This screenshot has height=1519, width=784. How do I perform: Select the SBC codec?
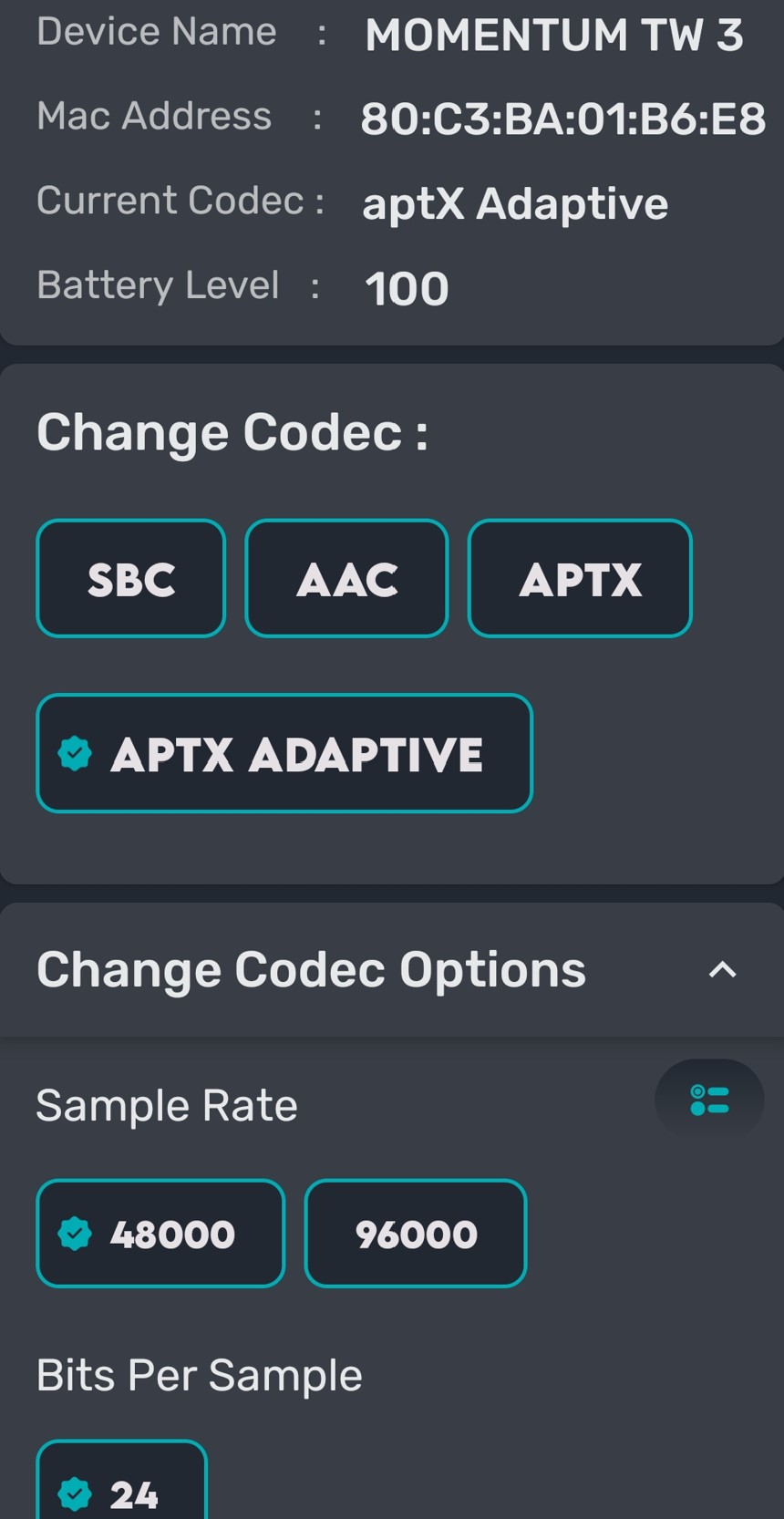pos(130,579)
